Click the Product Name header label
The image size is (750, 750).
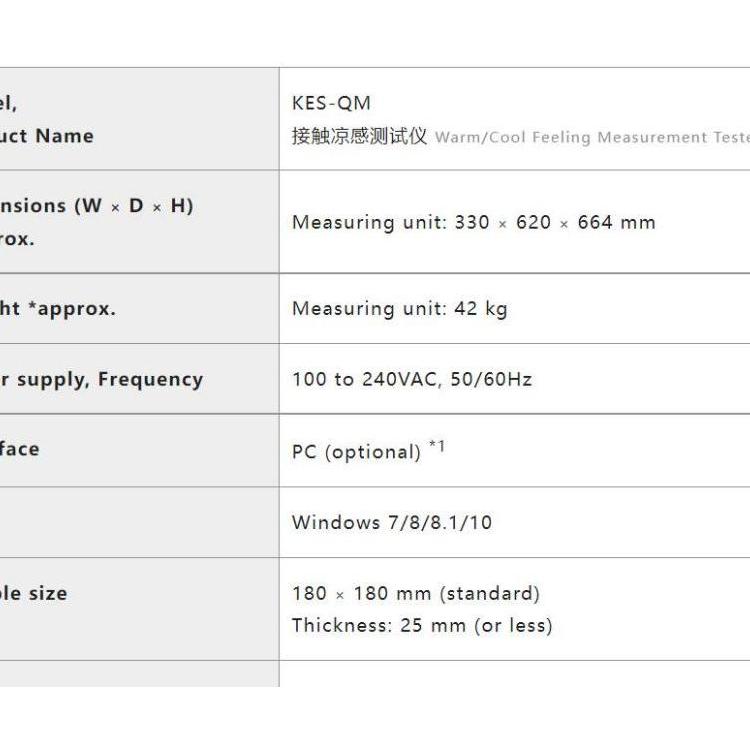[x=47, y=136]
